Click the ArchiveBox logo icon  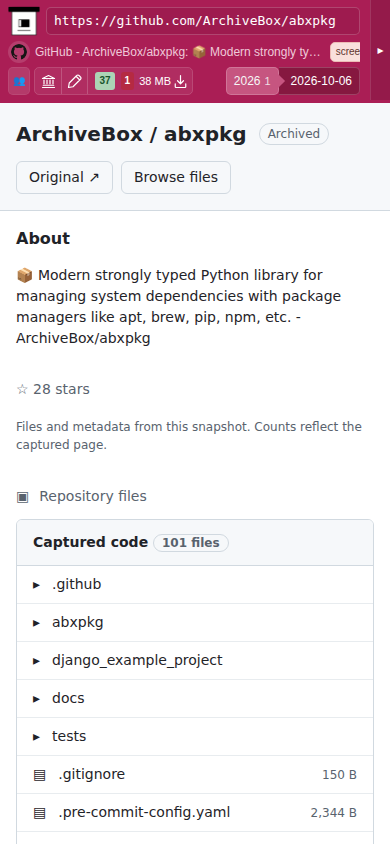click(x=24, y=21)
